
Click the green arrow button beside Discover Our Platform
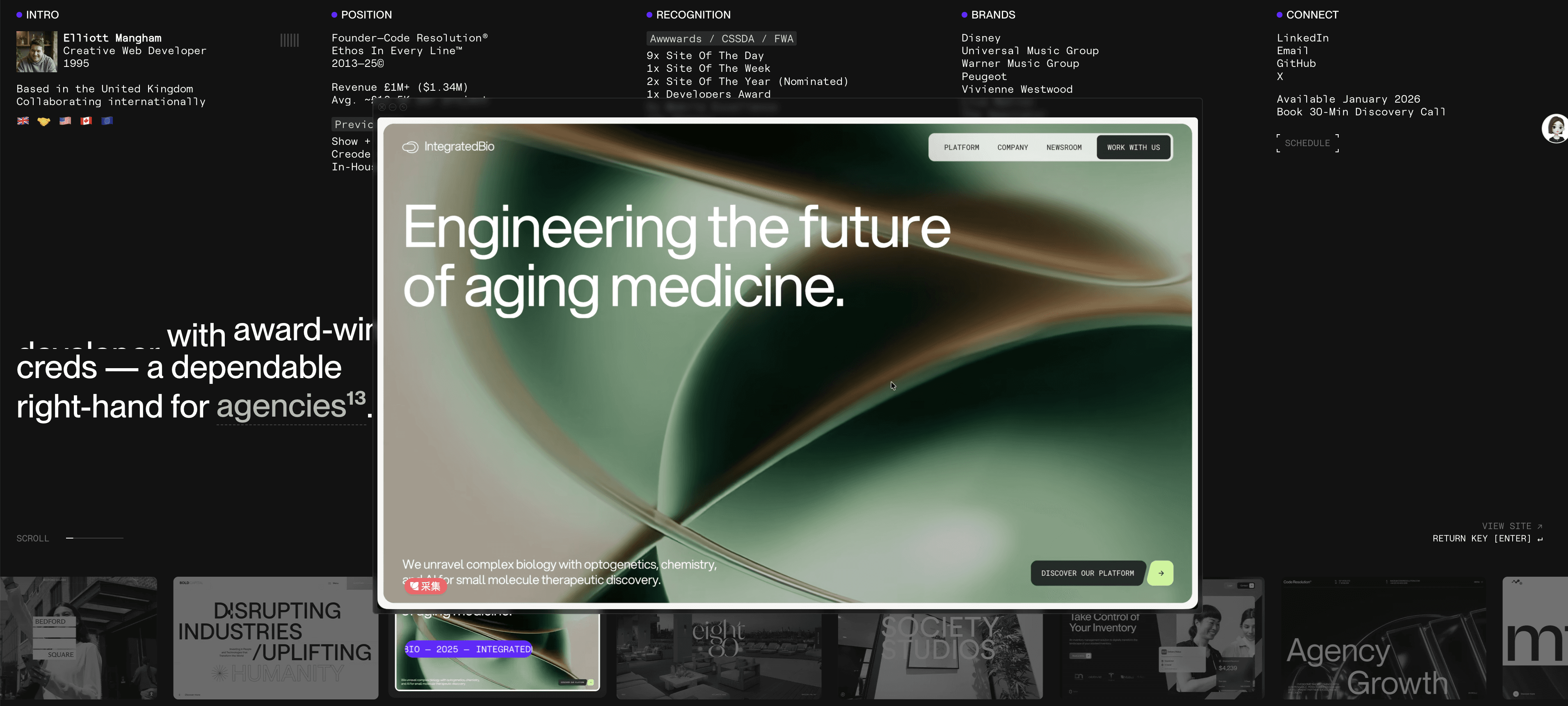click(1160, 573)
